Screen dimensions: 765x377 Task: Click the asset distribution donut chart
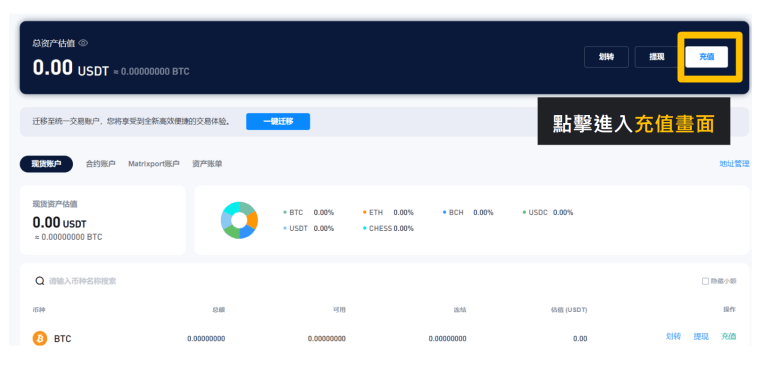239,220
